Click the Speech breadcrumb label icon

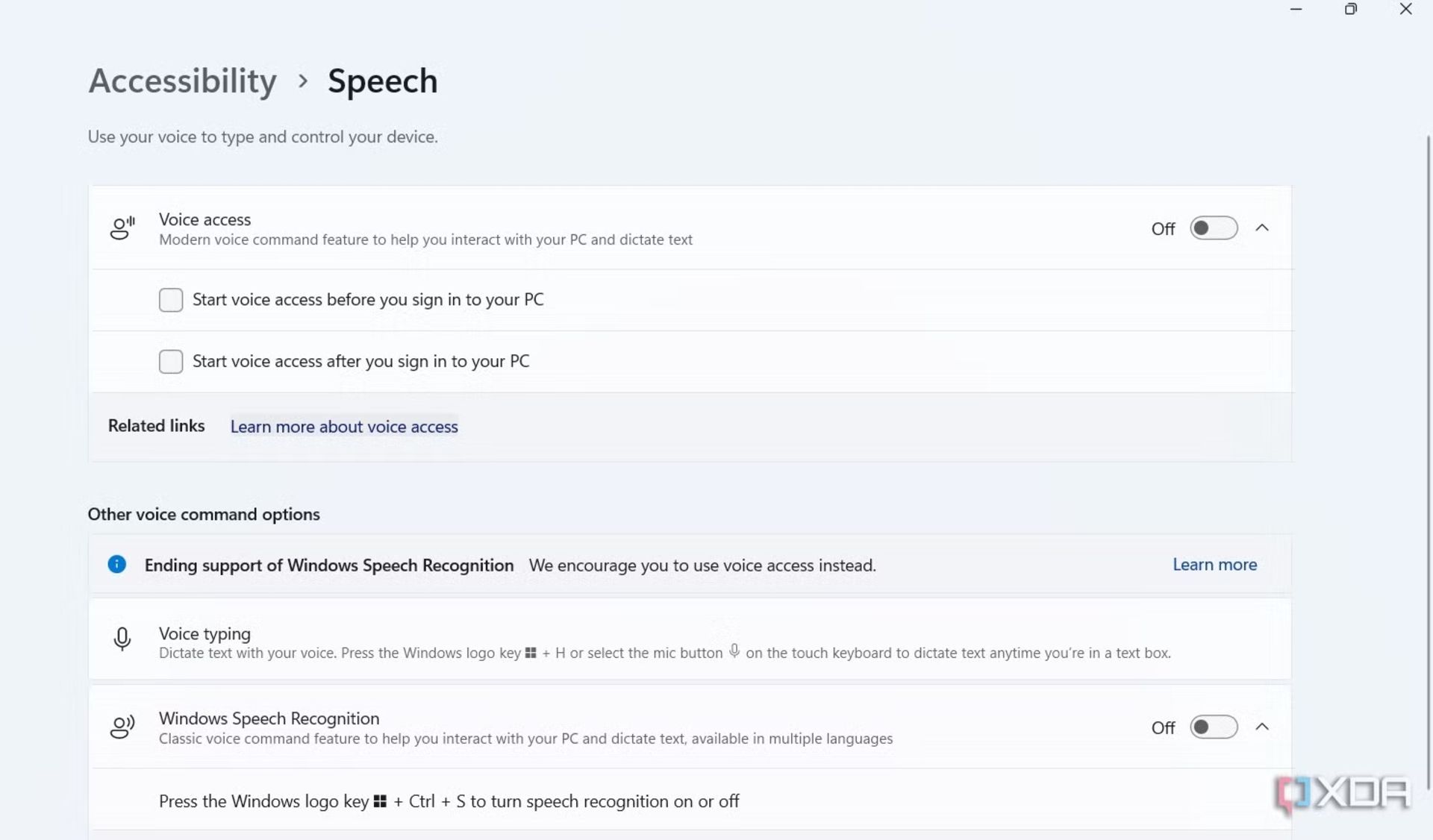[x=382, y=80]
